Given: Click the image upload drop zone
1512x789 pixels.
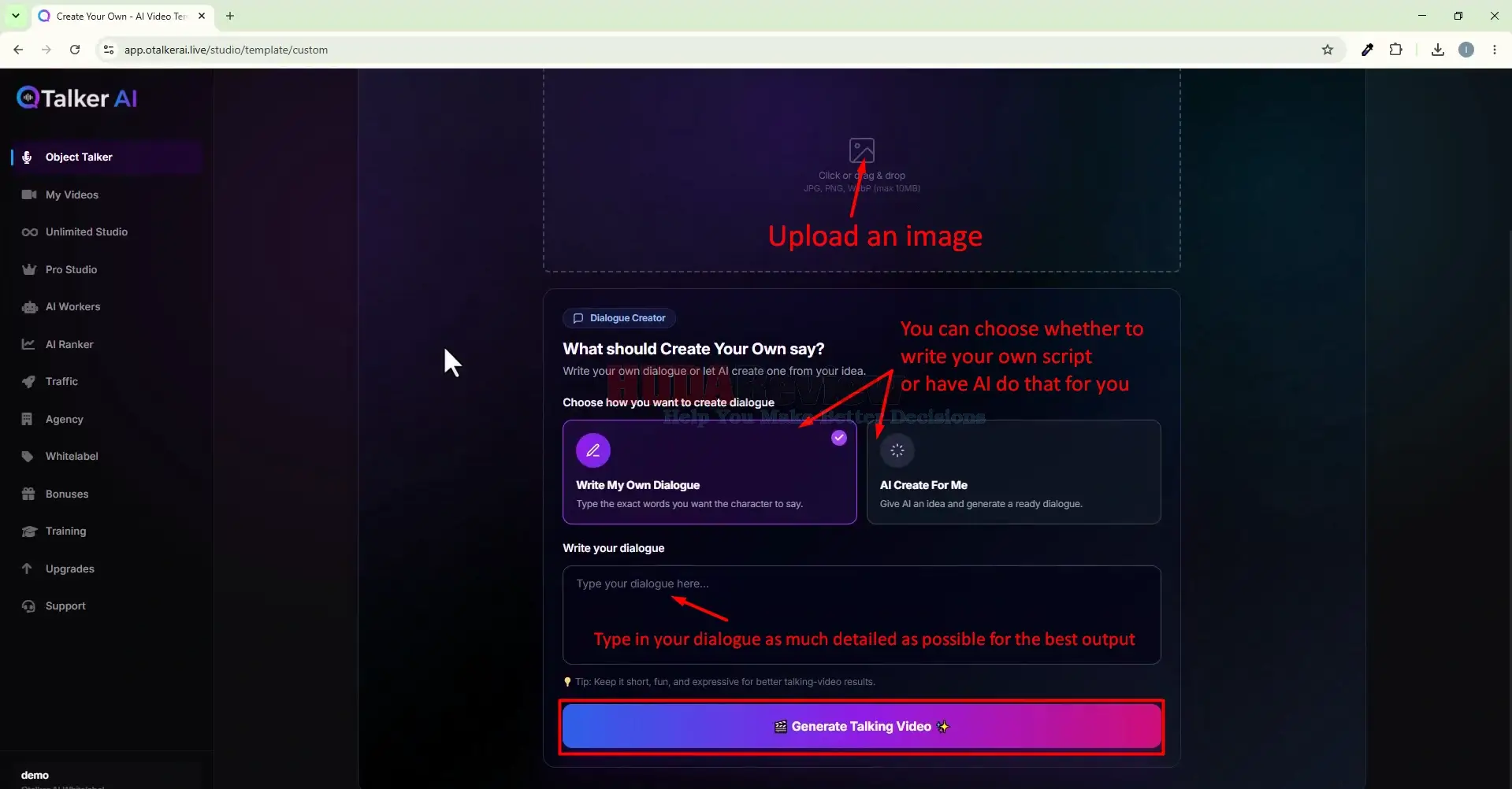Looking at the screenshot, I should click(861, 169).
